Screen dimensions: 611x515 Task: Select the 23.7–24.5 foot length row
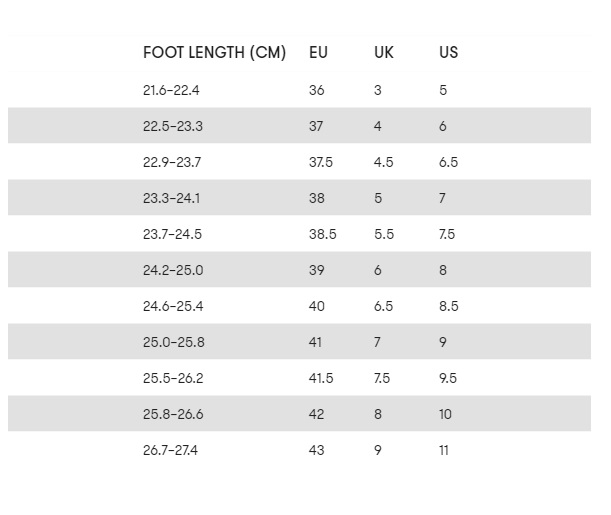pyautogui.click(x=299, y=234)
